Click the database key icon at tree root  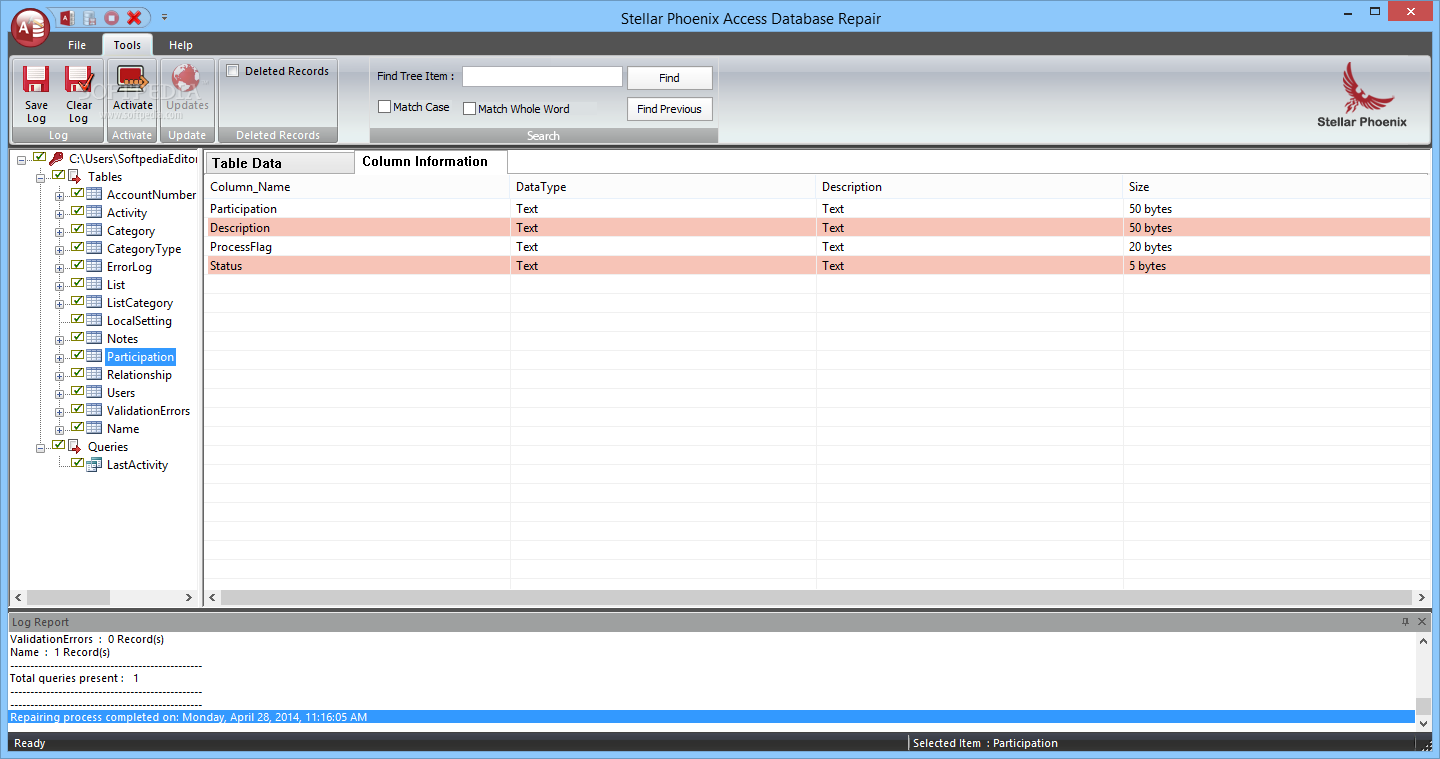56,159
